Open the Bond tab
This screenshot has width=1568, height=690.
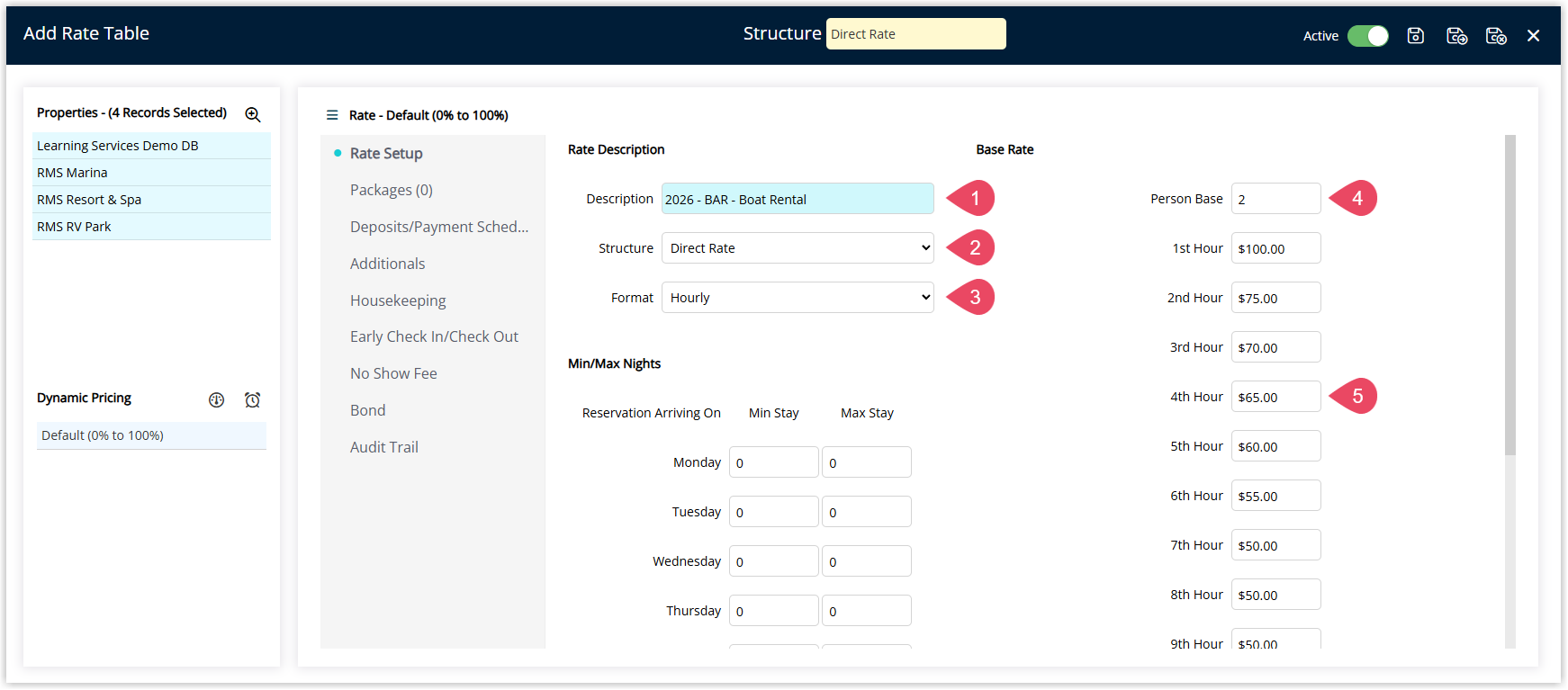click(x=367, y=410)
